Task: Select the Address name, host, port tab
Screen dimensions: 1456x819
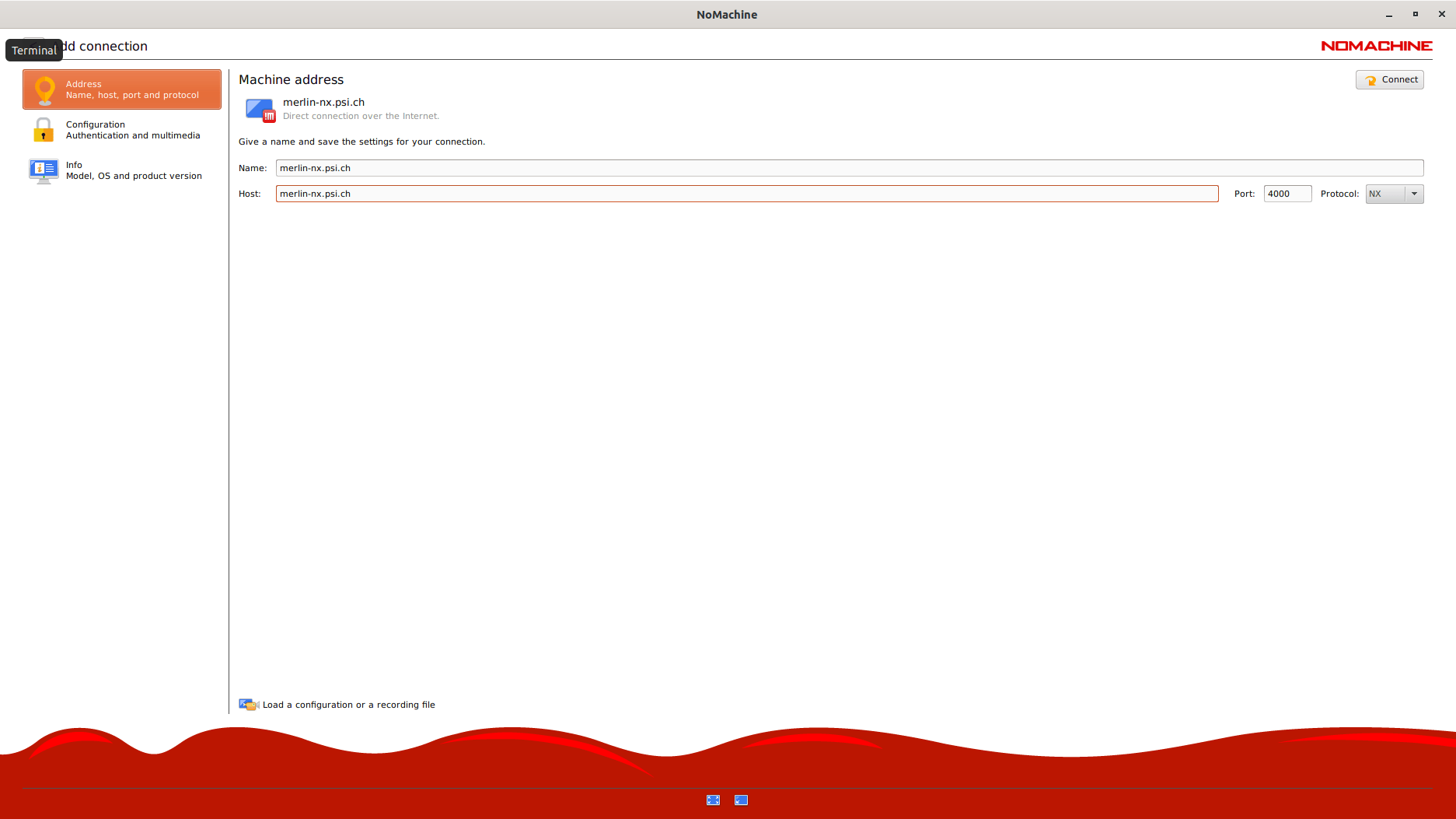Action: pos(132,89)
